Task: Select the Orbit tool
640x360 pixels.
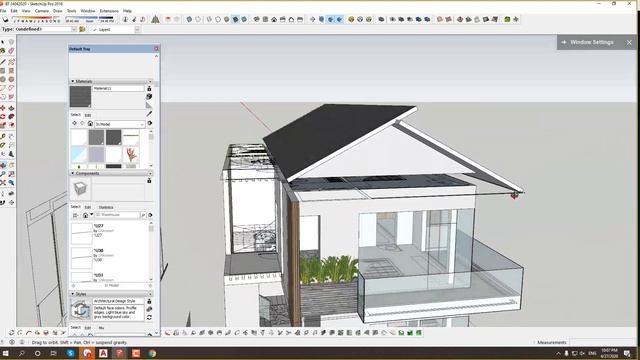Action: click(x=3, y=165)
